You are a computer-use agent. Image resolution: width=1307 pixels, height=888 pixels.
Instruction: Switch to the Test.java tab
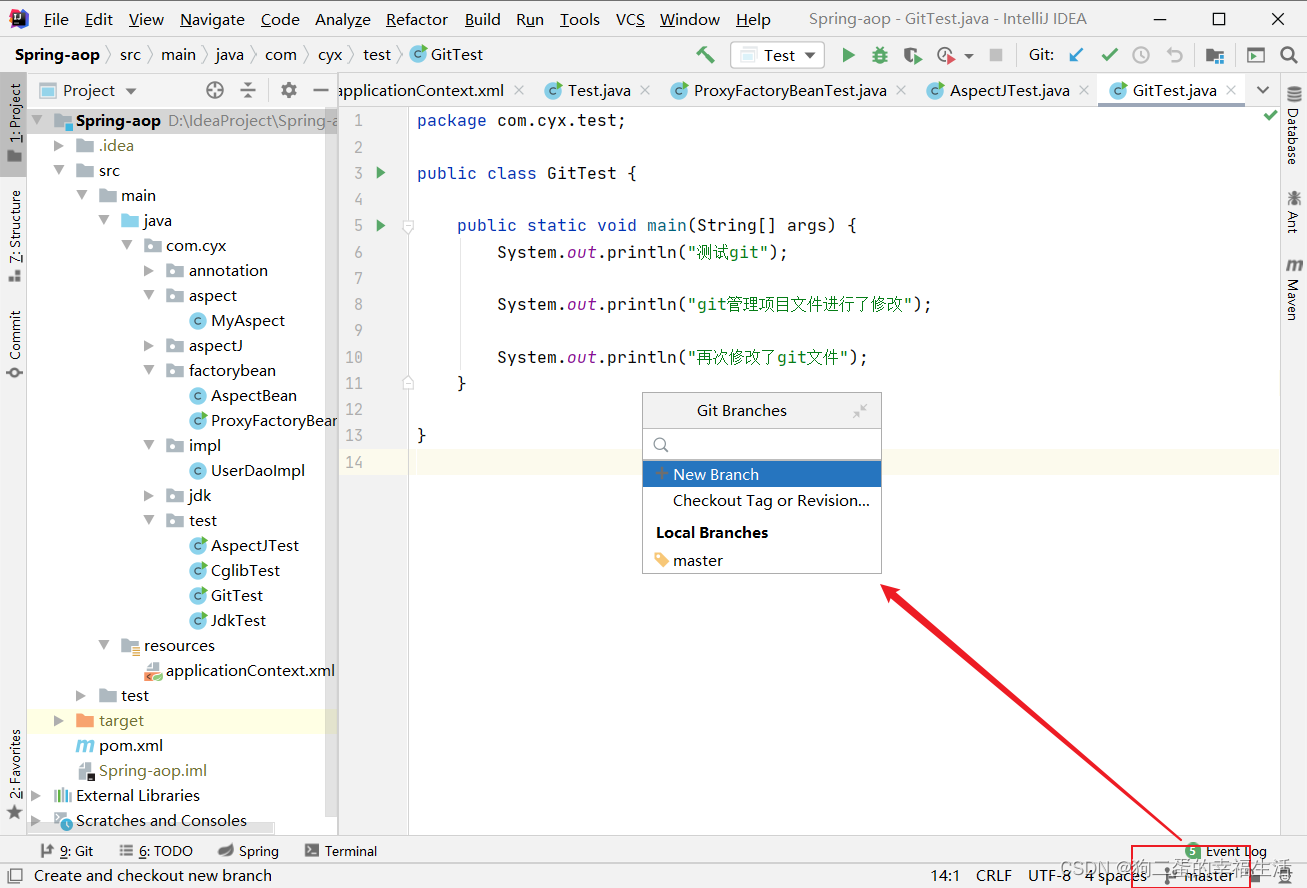[x=599, y=90]
